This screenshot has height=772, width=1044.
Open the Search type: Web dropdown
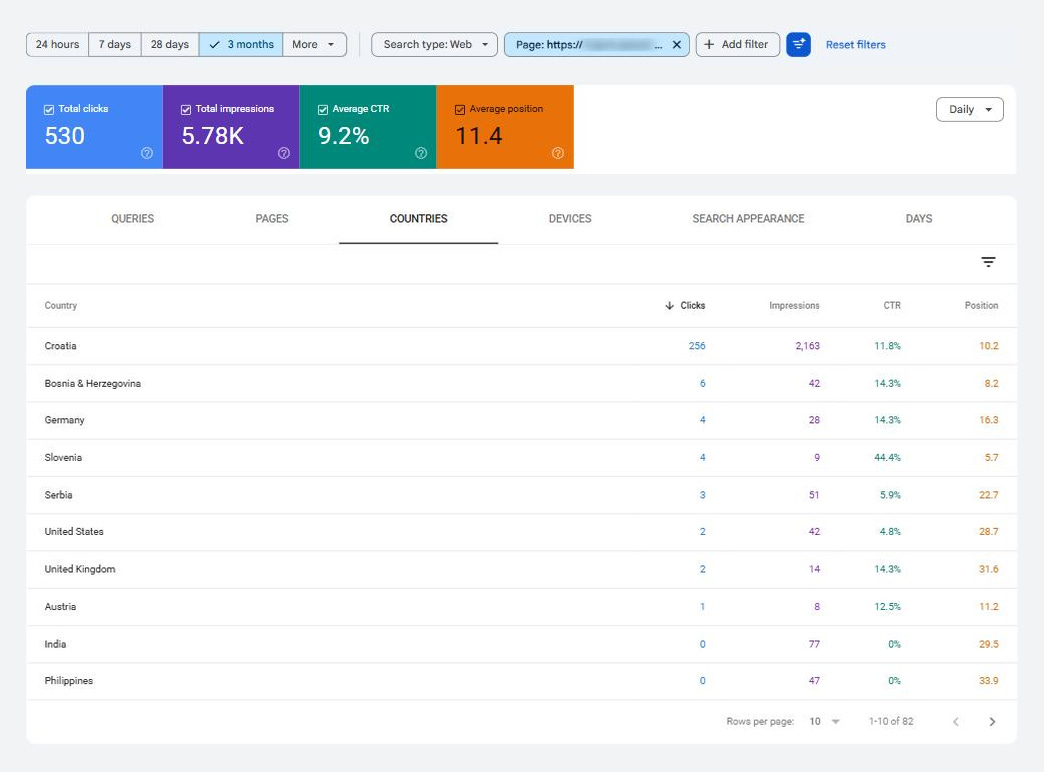[x=434, y=45]
